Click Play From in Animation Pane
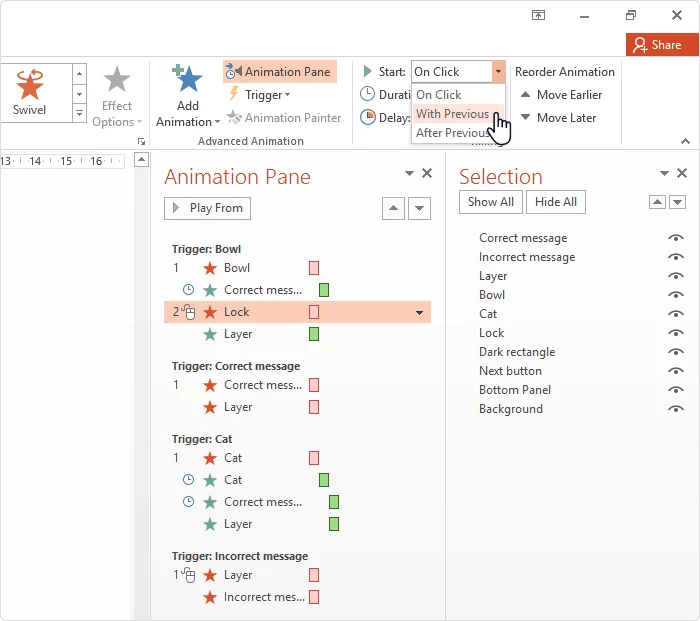700x621 pixels. tap(207, 208)
